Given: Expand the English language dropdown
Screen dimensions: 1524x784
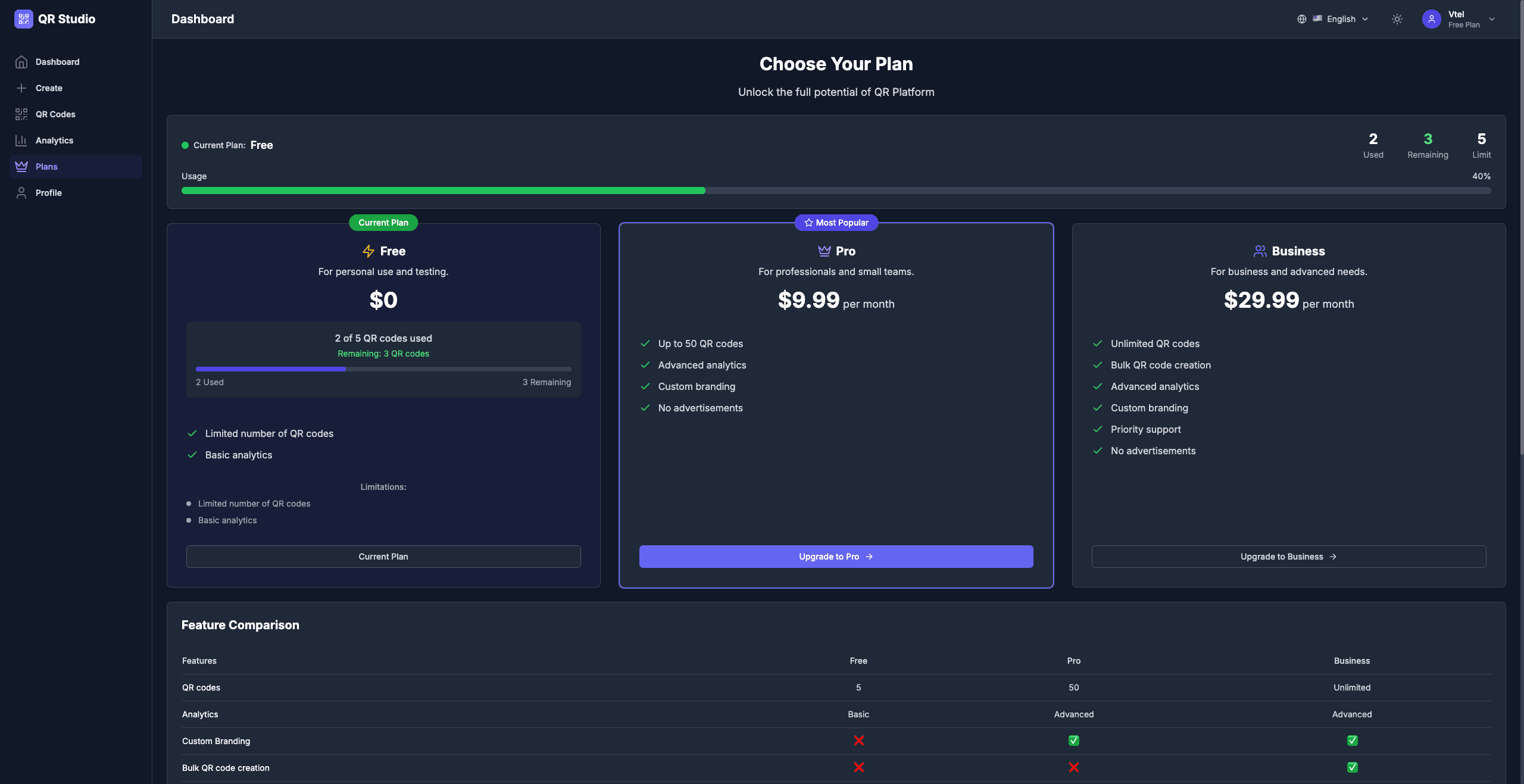Looking at the screenshot, I should coord(1341,19).
